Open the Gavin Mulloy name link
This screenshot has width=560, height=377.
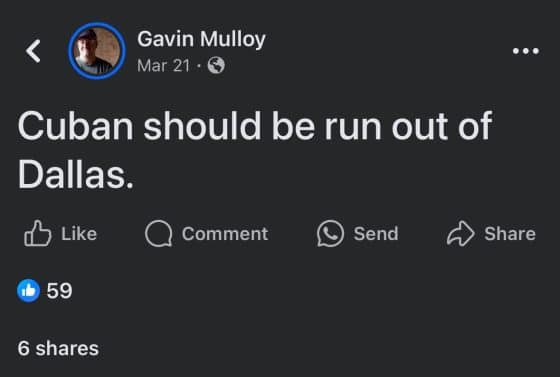[x=201, y=39]
